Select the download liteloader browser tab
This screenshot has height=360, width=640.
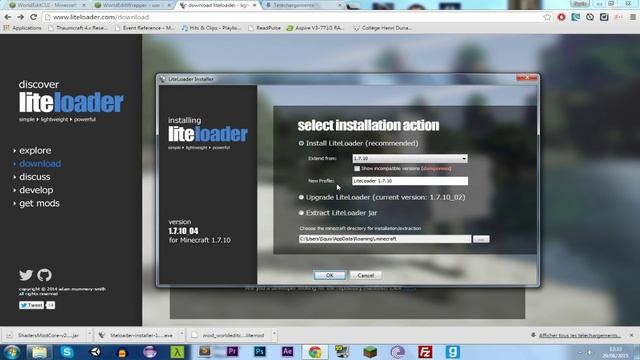coord(218,5)
